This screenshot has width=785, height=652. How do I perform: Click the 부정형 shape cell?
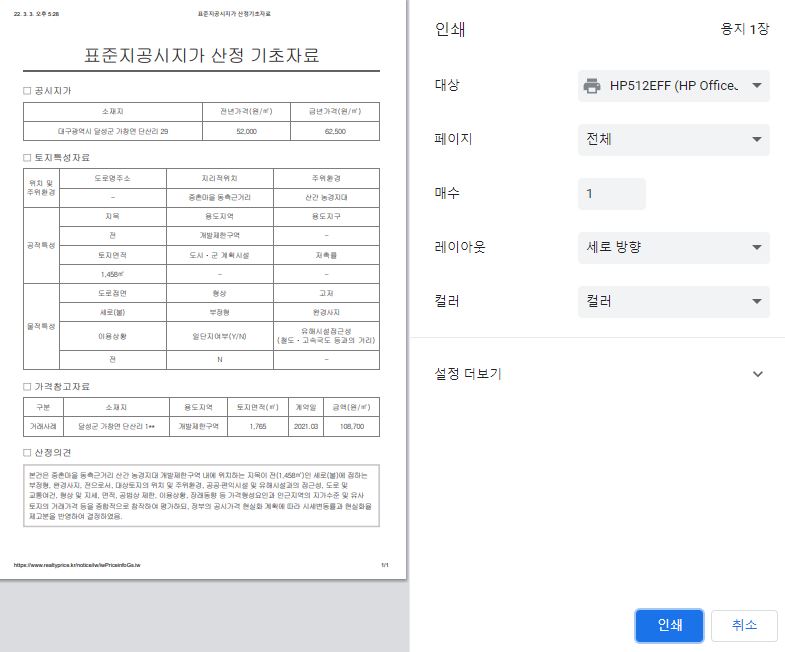220,312
